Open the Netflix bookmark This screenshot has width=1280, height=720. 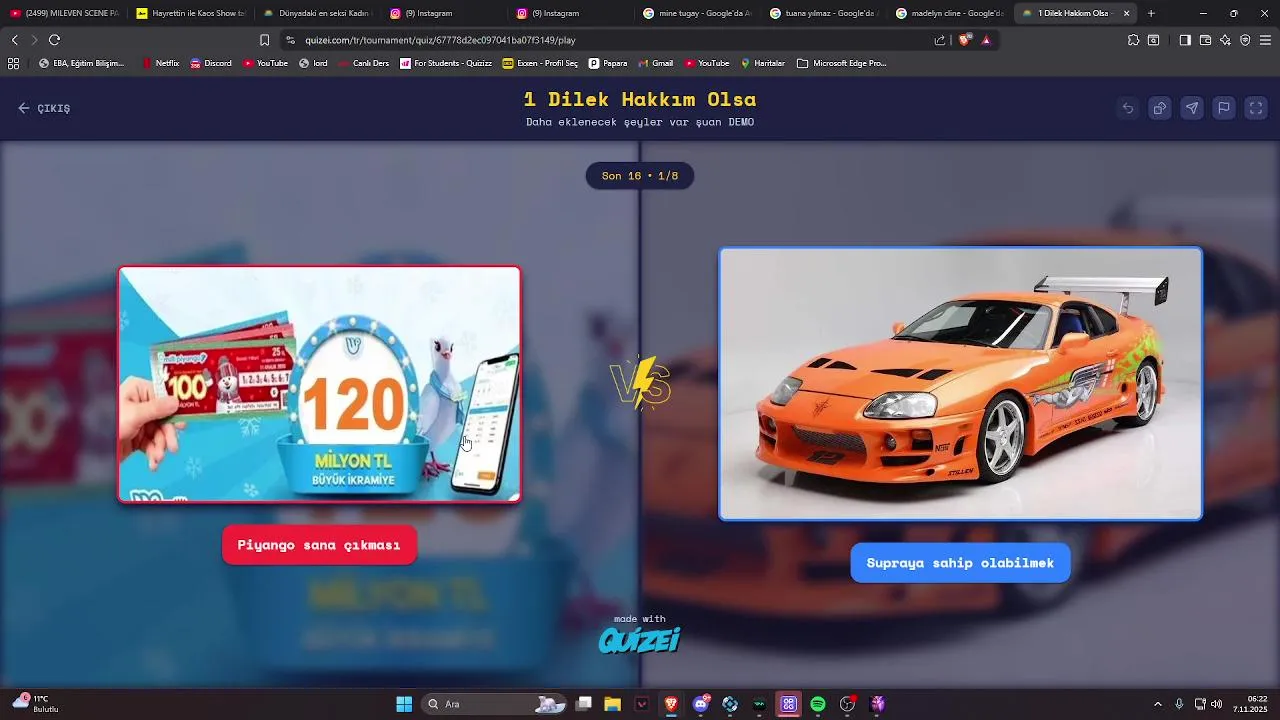point(161,63)
